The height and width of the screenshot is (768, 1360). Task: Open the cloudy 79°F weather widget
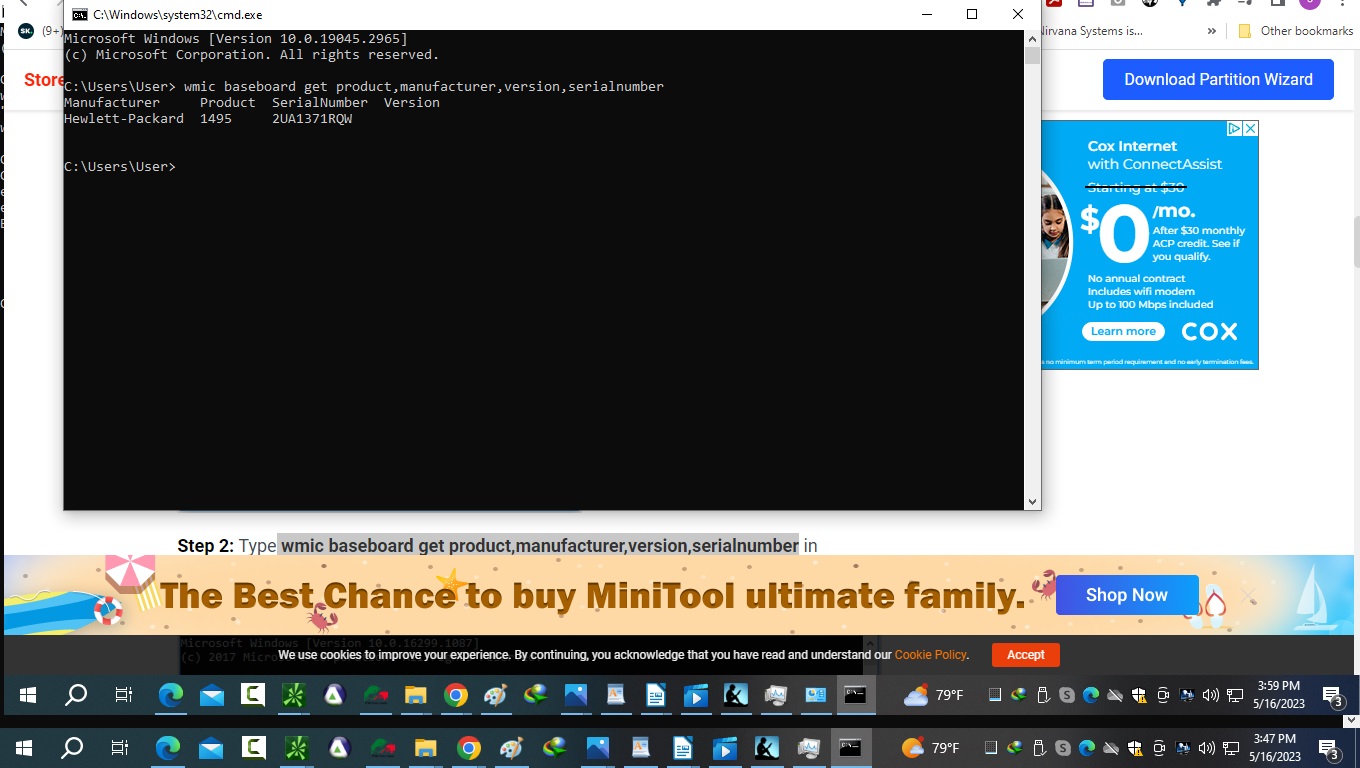click(933, 695)
